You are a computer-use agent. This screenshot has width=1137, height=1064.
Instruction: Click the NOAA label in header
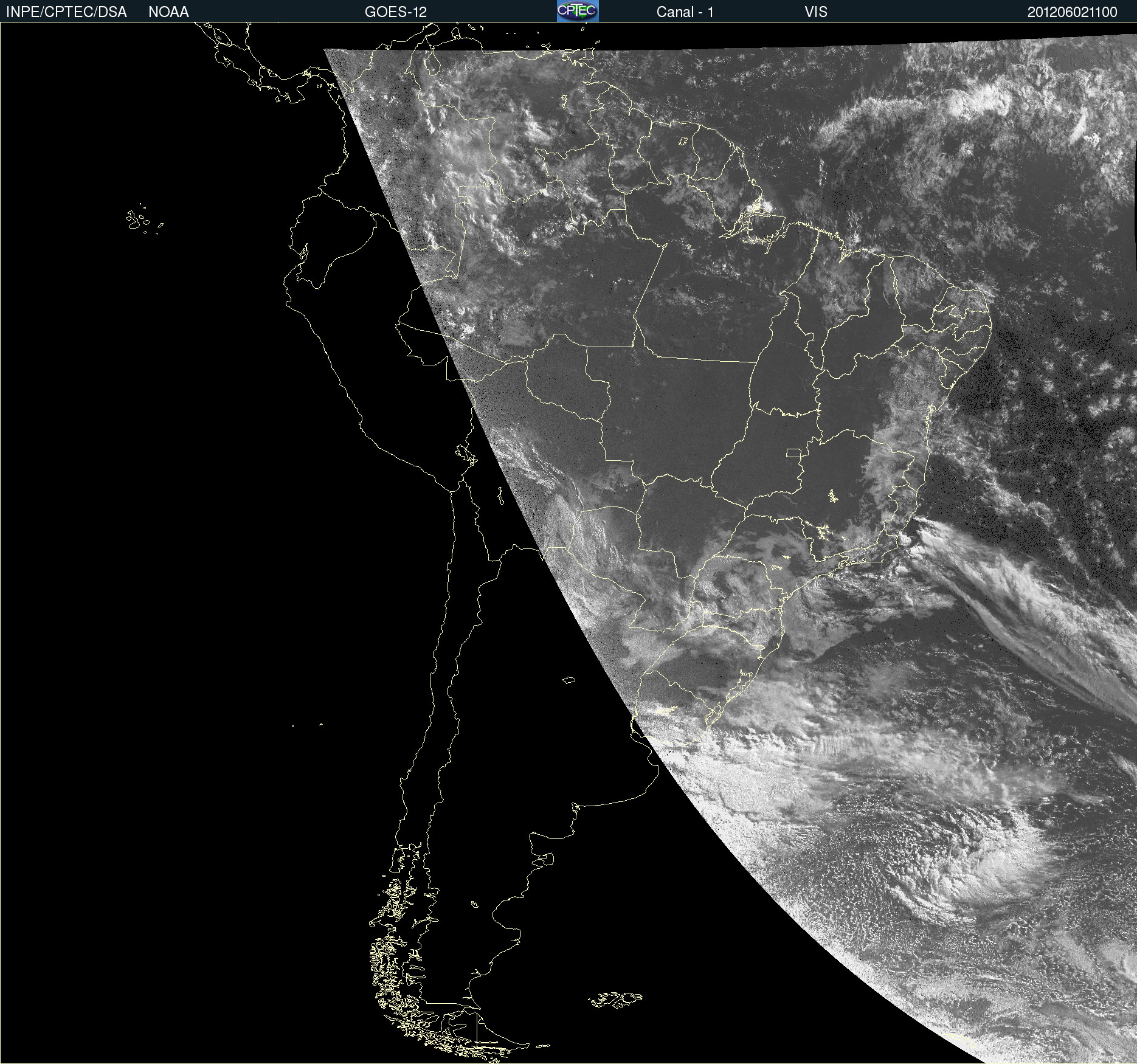[x=168, y=12]
